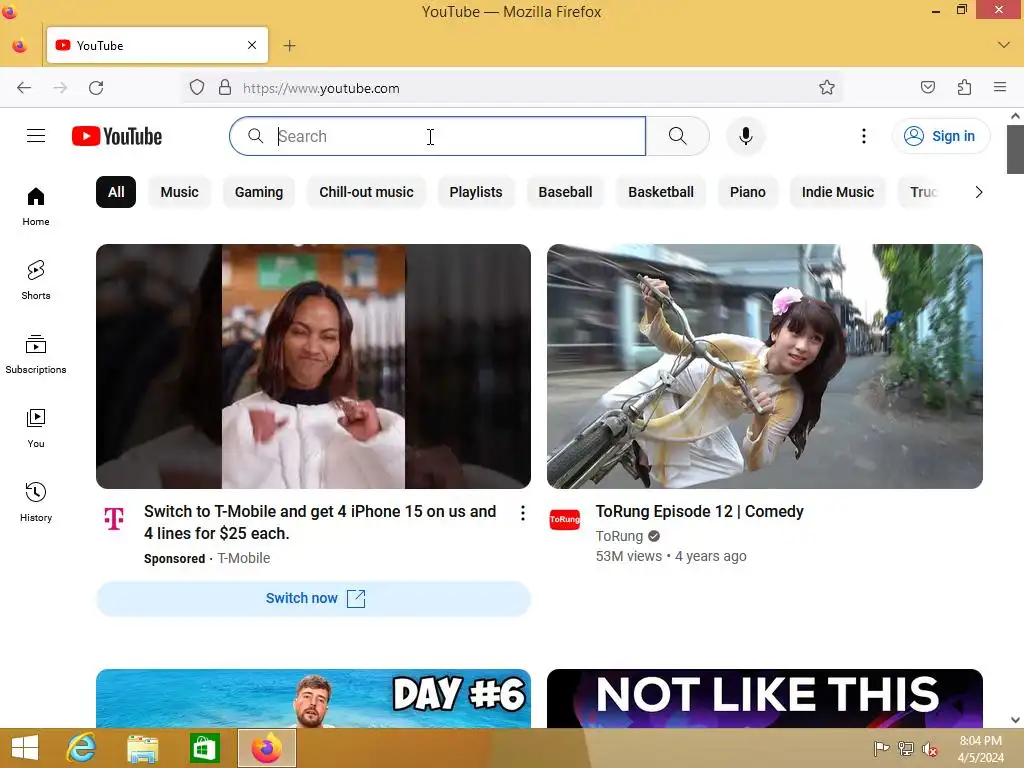1024x768 pixels.
Task: Click the Firefox address bar URL
Action: tap(321, 88)
